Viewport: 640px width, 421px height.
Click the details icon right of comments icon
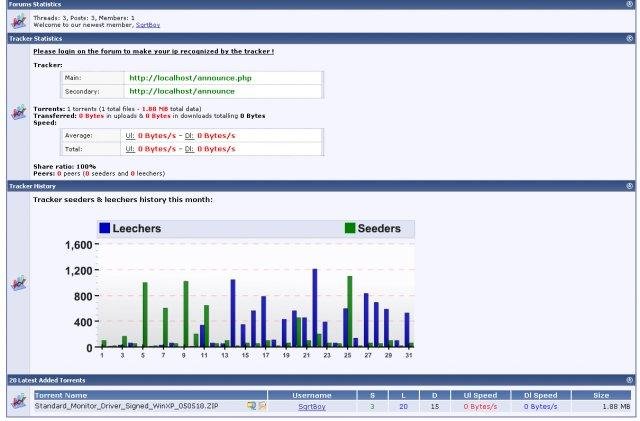tap(262, 406)
